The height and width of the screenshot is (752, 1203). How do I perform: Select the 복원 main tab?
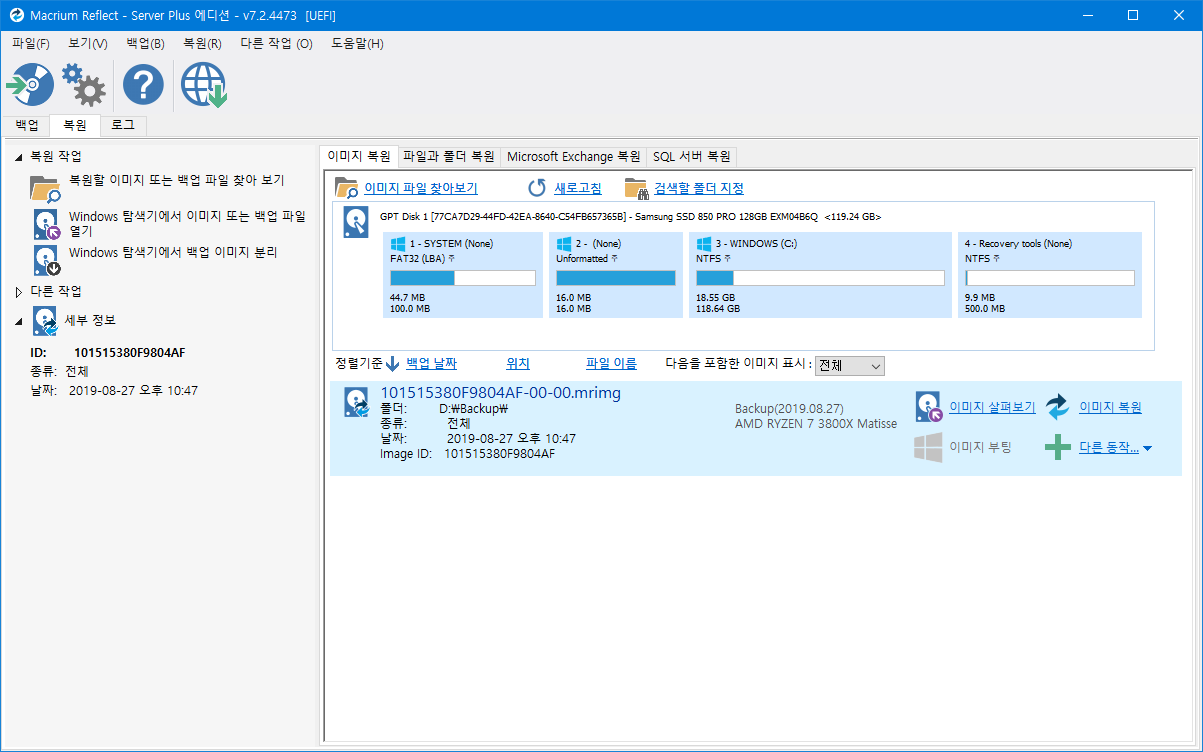[x=74, y=125]
